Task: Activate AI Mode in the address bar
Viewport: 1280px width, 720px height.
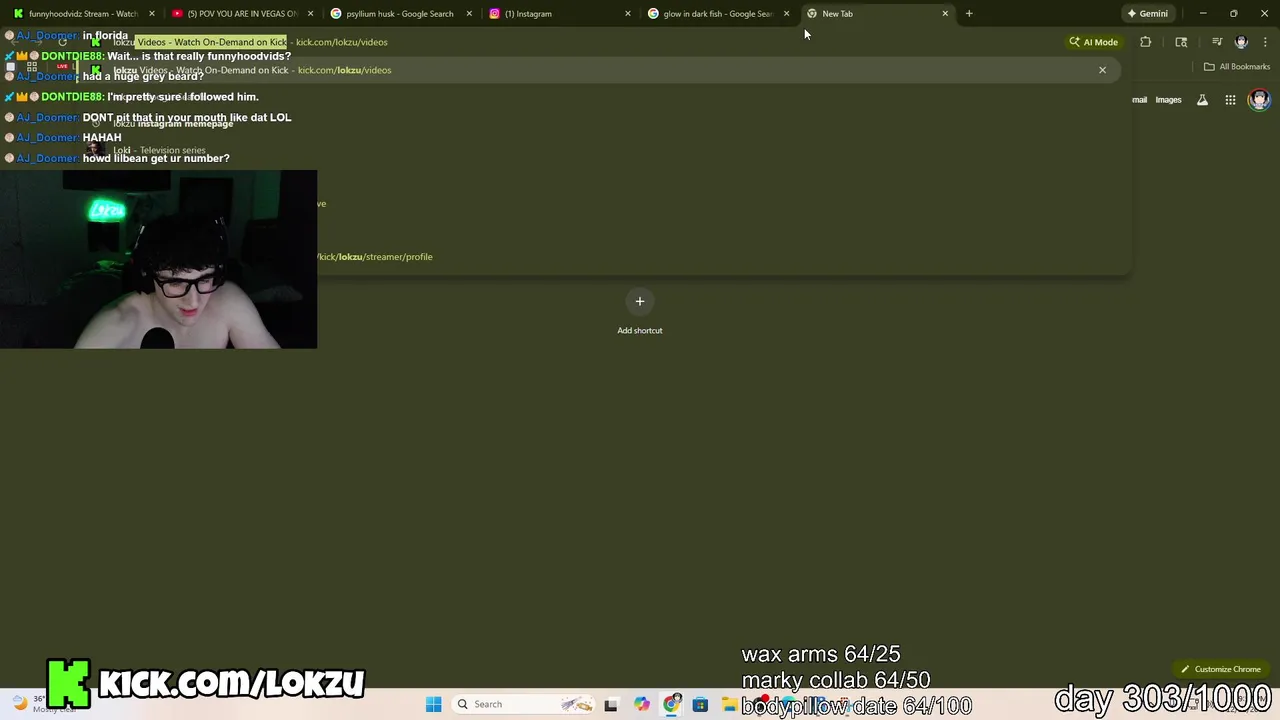Action: coord(1093,42)
